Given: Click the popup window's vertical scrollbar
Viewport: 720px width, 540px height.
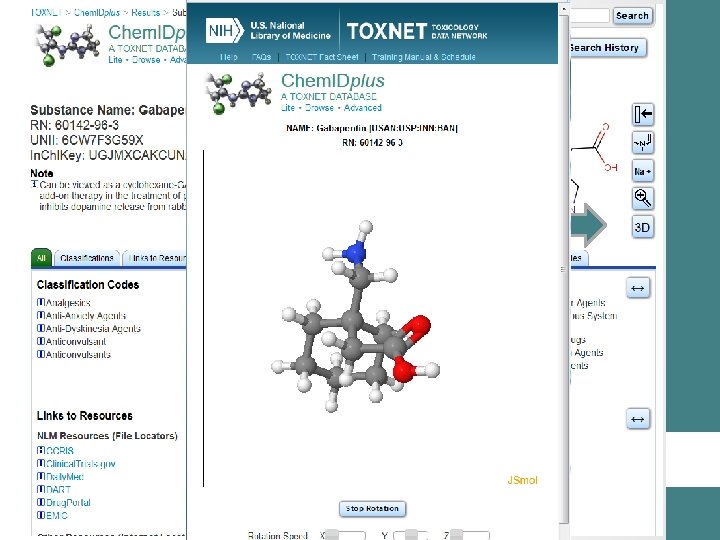Looking at the screenshot, I should coord(564,270).
